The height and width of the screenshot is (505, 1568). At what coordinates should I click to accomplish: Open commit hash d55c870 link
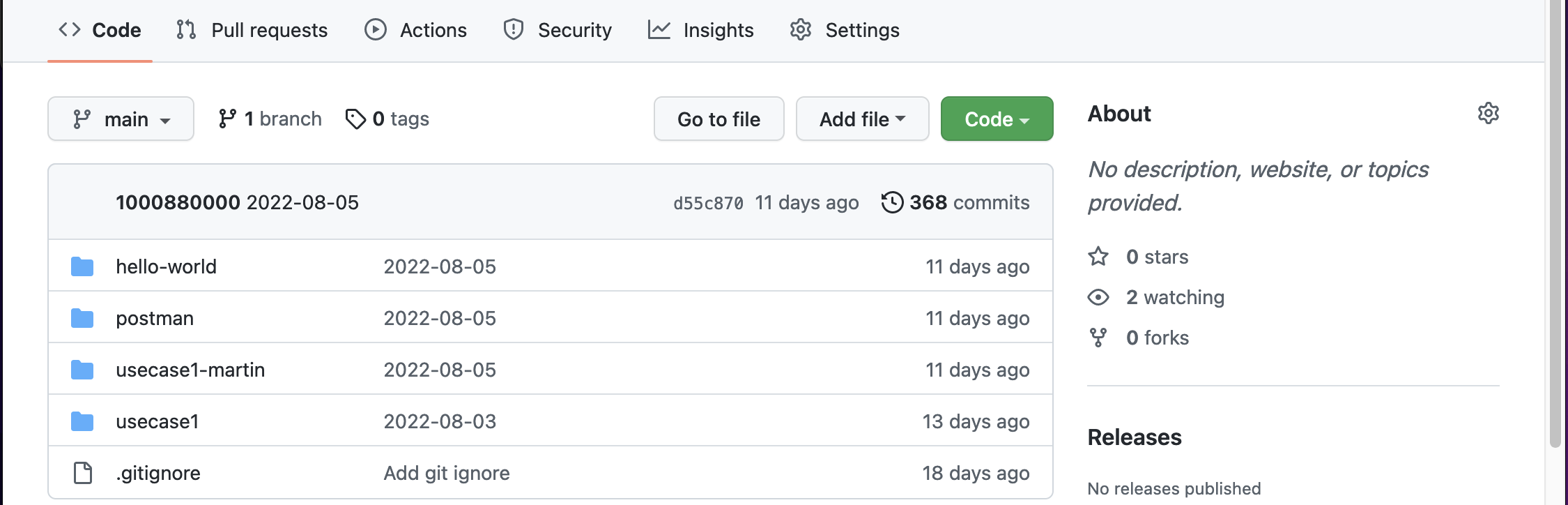pyautogui.click(x=708, y=203)
